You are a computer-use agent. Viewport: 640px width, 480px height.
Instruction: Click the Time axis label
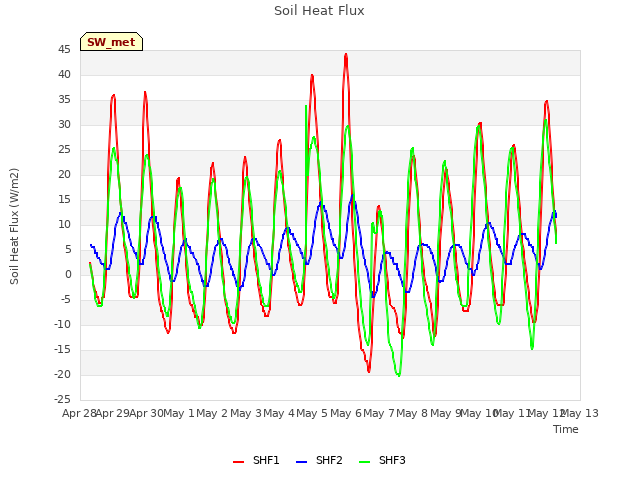point(566,429)
